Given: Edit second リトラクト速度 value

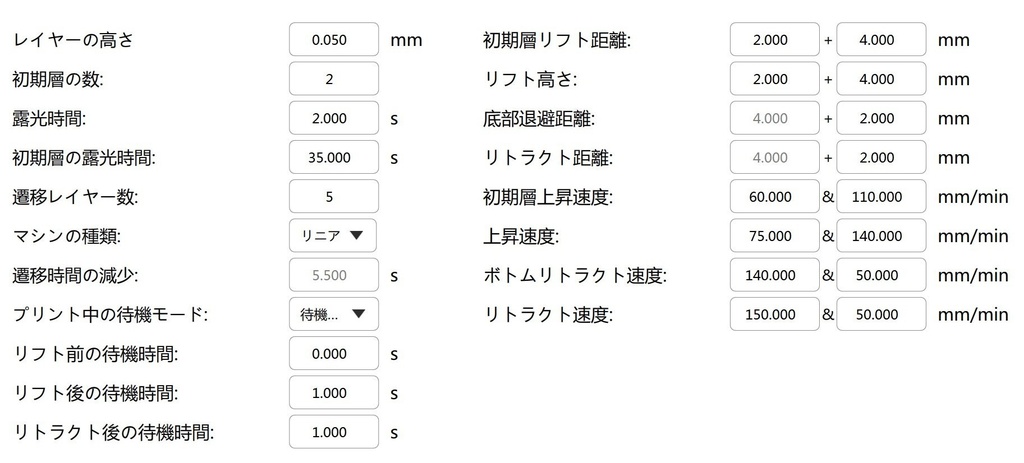Looking at the screenshot, I should pyautogui.click(x=881, y=314).
